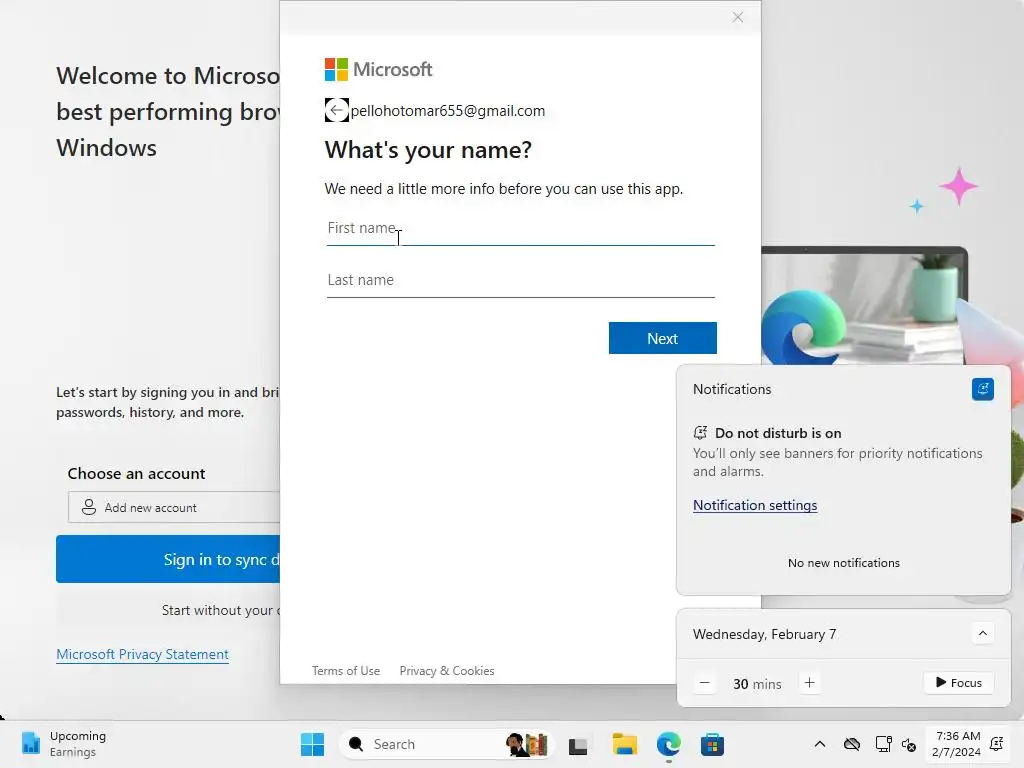Click the email pellohotomar655@gmail.com text

pyautogui.click(x=448, y=111)
